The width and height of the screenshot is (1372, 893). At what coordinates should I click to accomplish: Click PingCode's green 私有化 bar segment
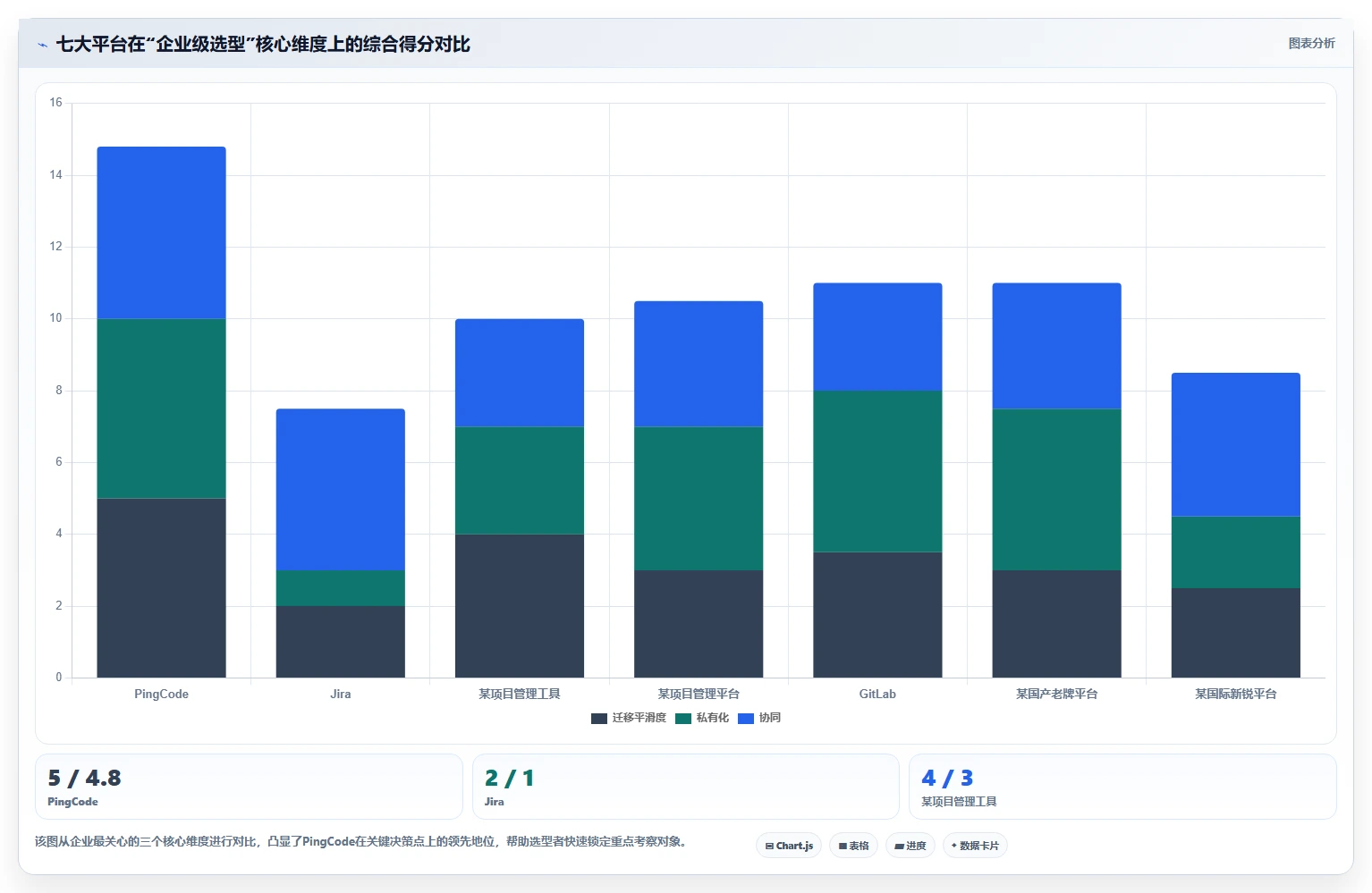(x=161, y=409)
